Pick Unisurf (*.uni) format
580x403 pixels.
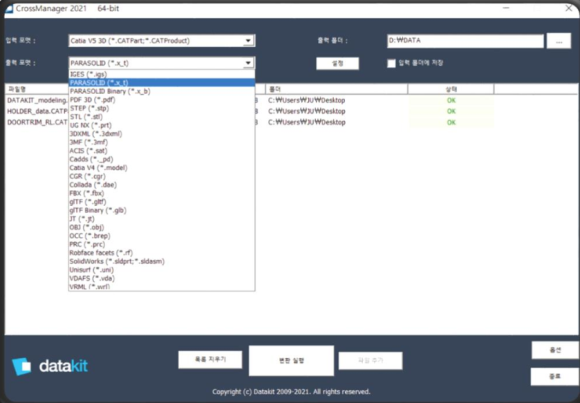click(x=162, y=270)
